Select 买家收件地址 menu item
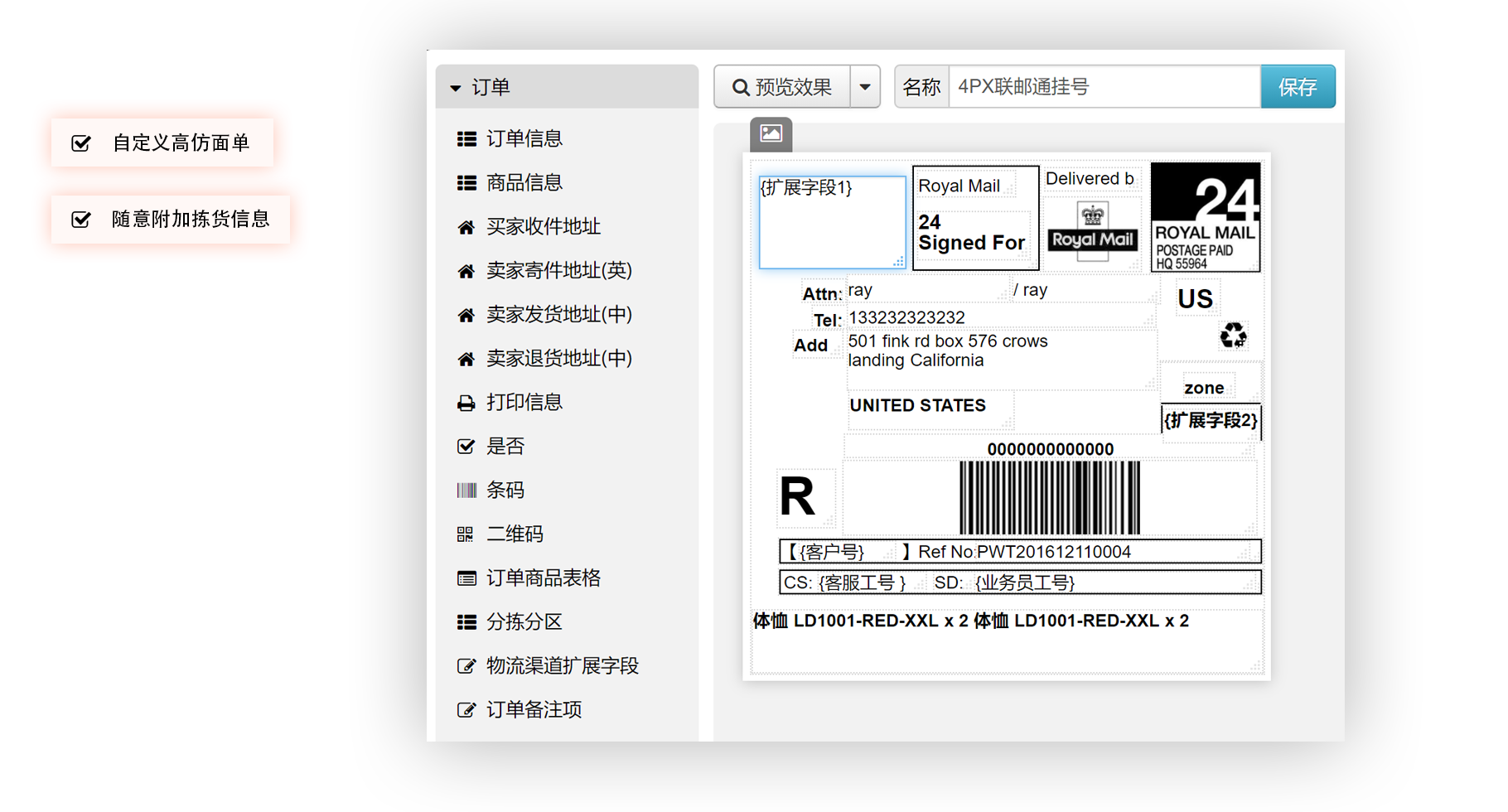 point(544,227)
